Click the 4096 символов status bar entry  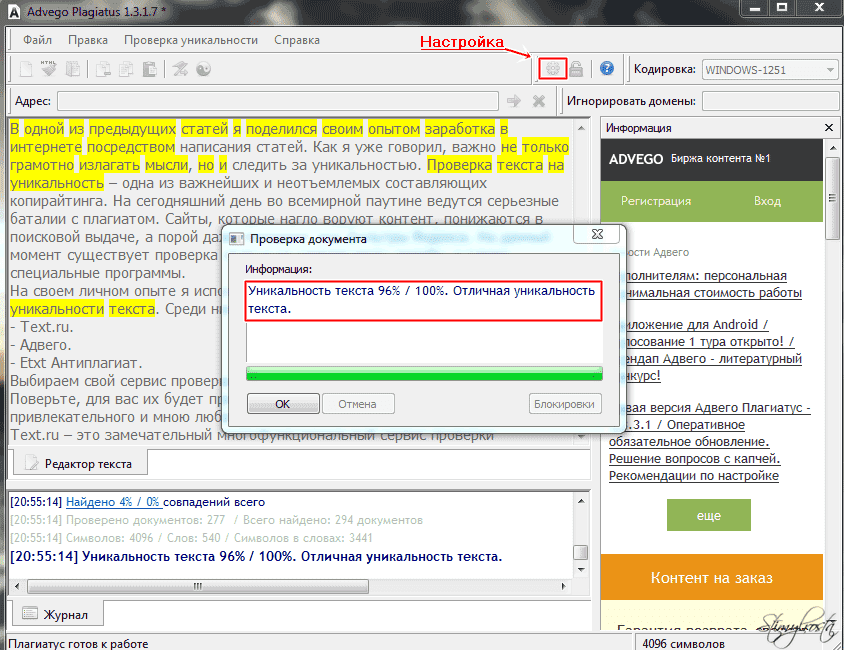683,643
